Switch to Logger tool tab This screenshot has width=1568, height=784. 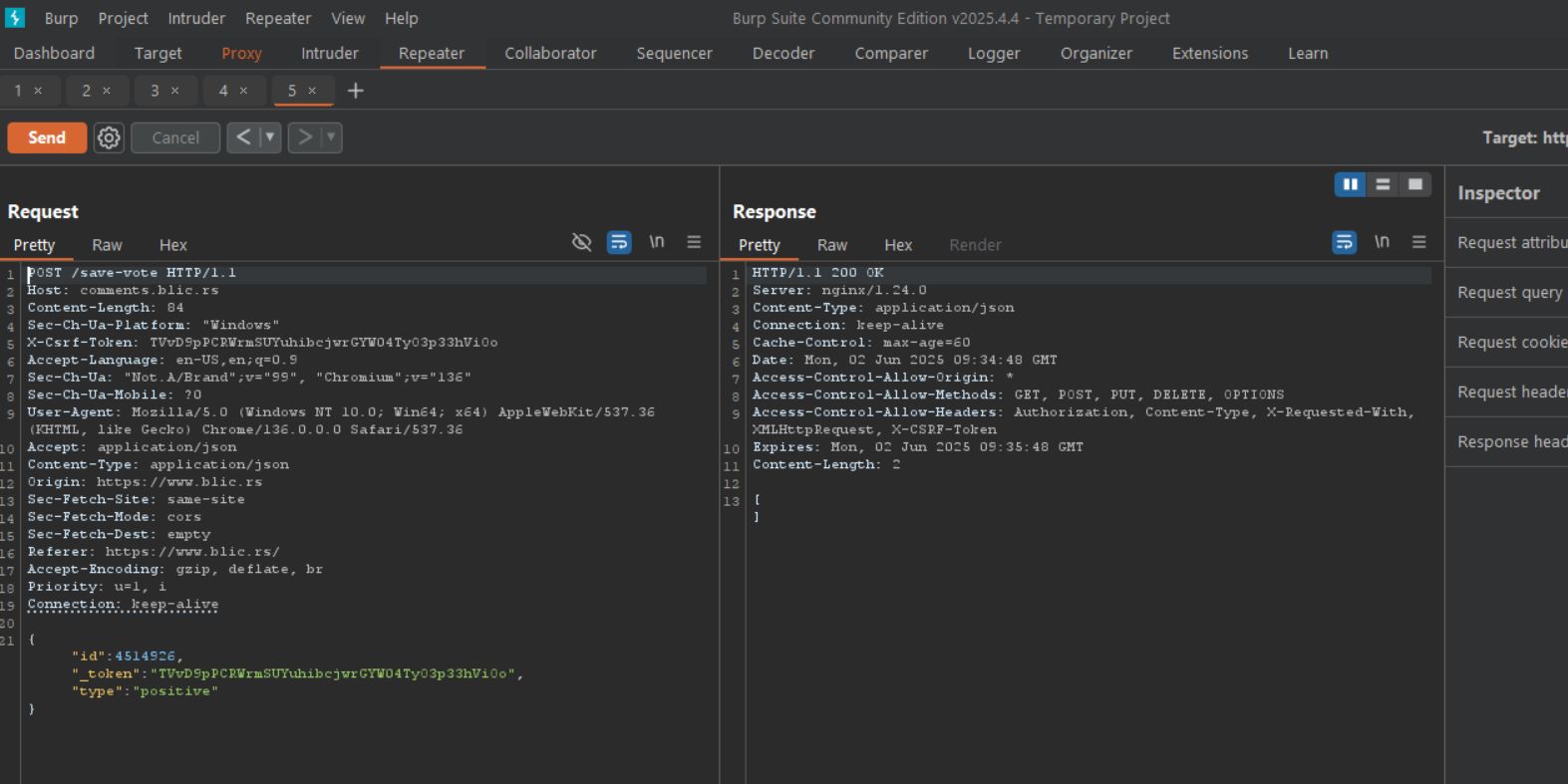(x=994, y=53)
